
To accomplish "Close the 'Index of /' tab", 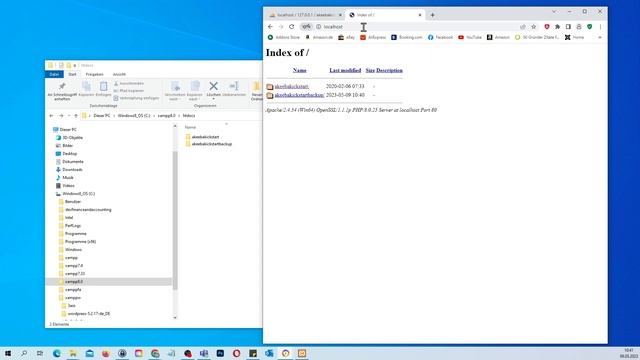I will pos(420,15).
